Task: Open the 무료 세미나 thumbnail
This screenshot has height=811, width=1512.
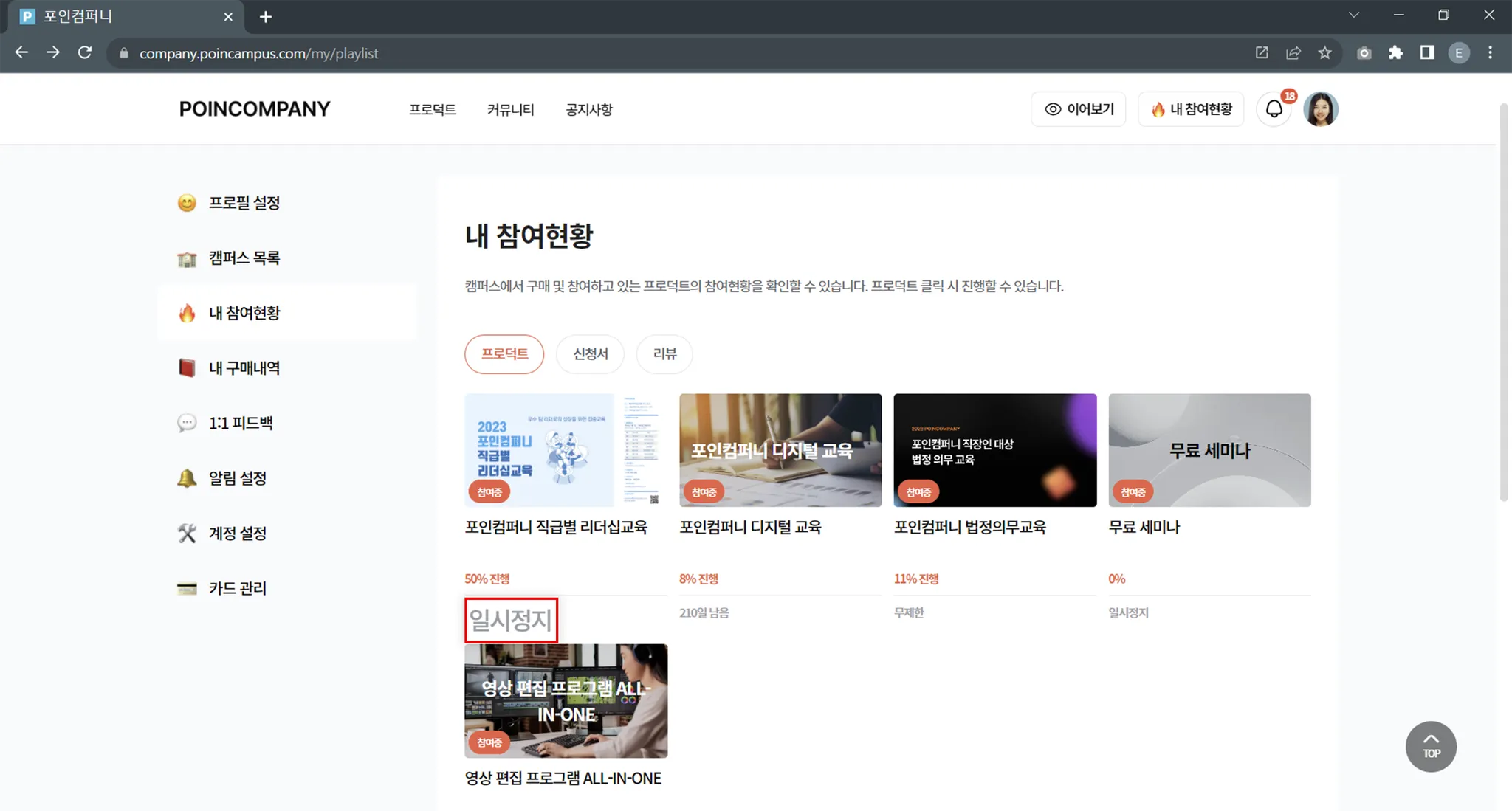Action: (1209, 450)
